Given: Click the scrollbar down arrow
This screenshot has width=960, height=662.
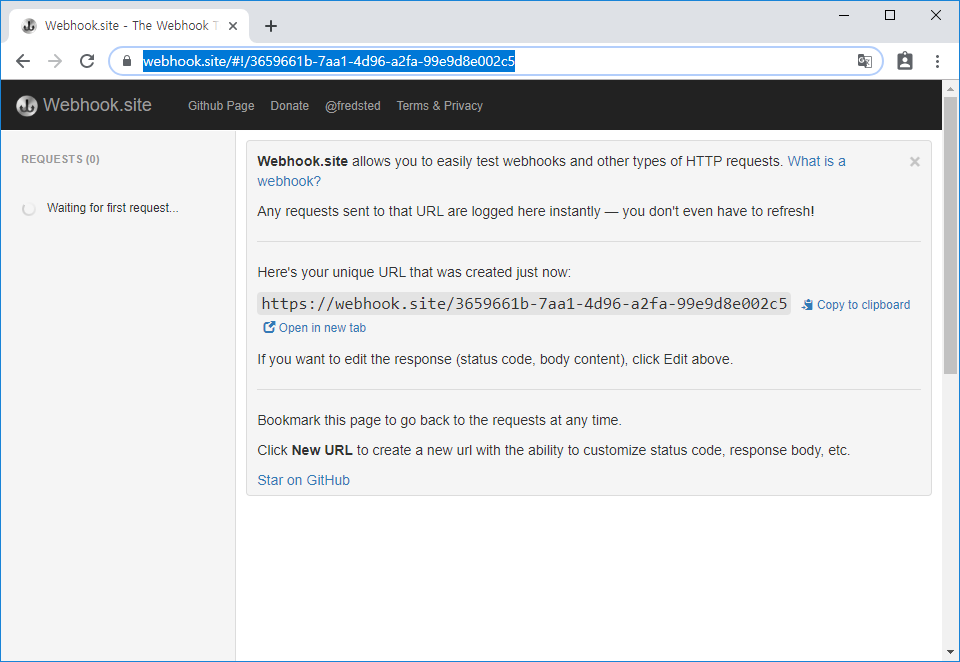Looking at the screenshot, I should tap(950, 652).
